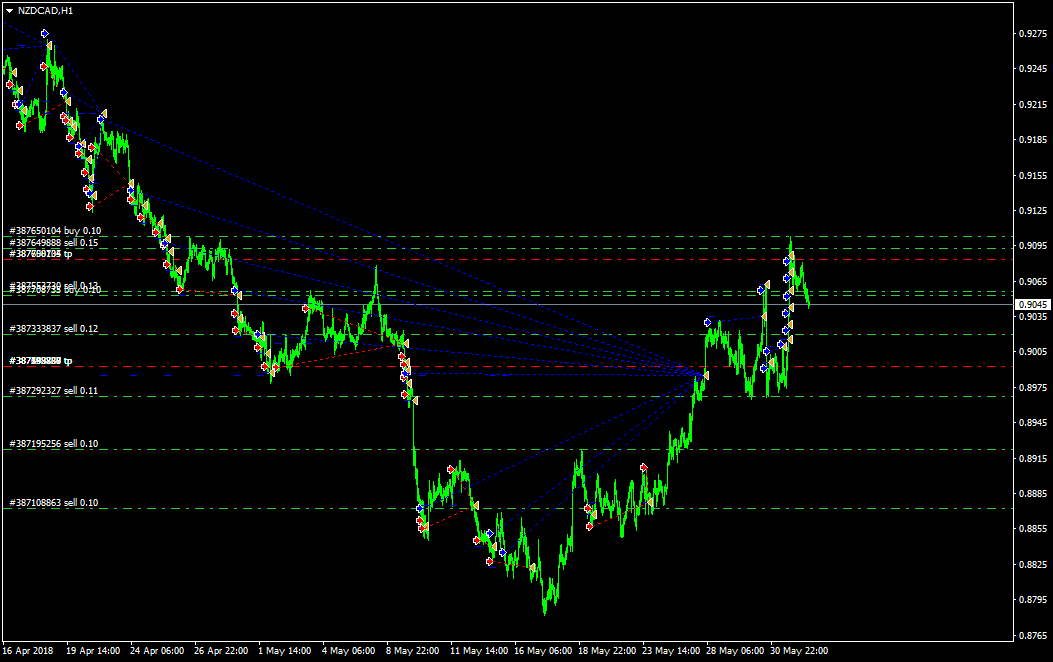Click time axis label 24 Apr 06:00
Screen dimensions: 1053x662
tap(157, 651)
